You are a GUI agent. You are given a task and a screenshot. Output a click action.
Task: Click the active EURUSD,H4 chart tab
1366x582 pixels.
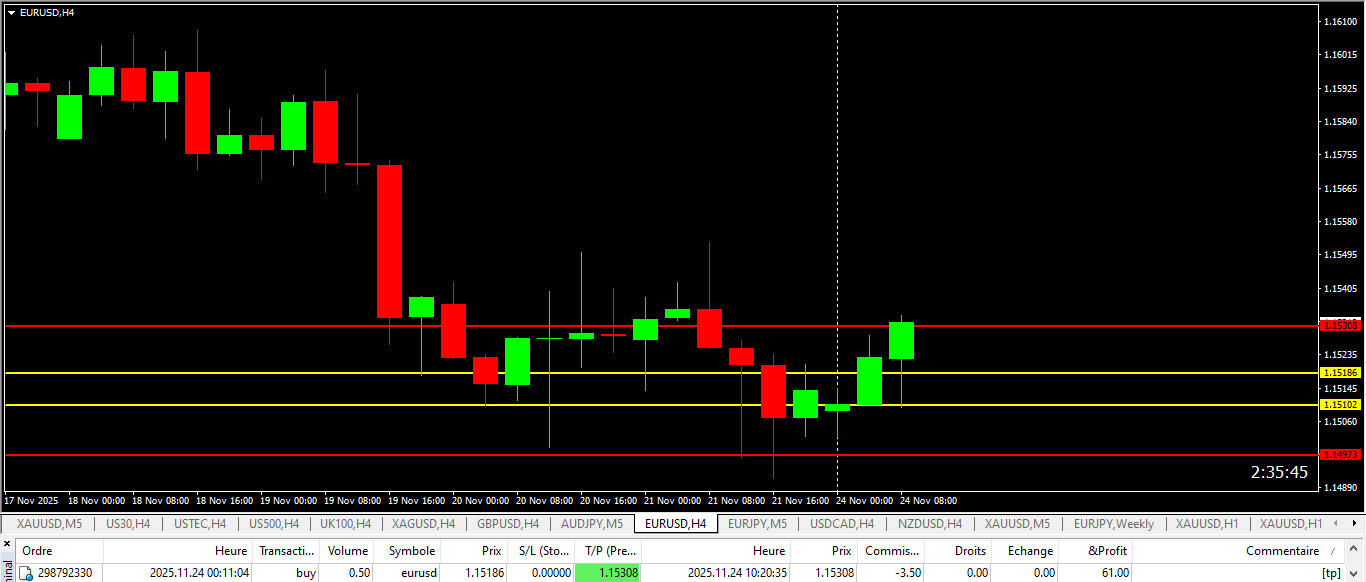(675, 523)
